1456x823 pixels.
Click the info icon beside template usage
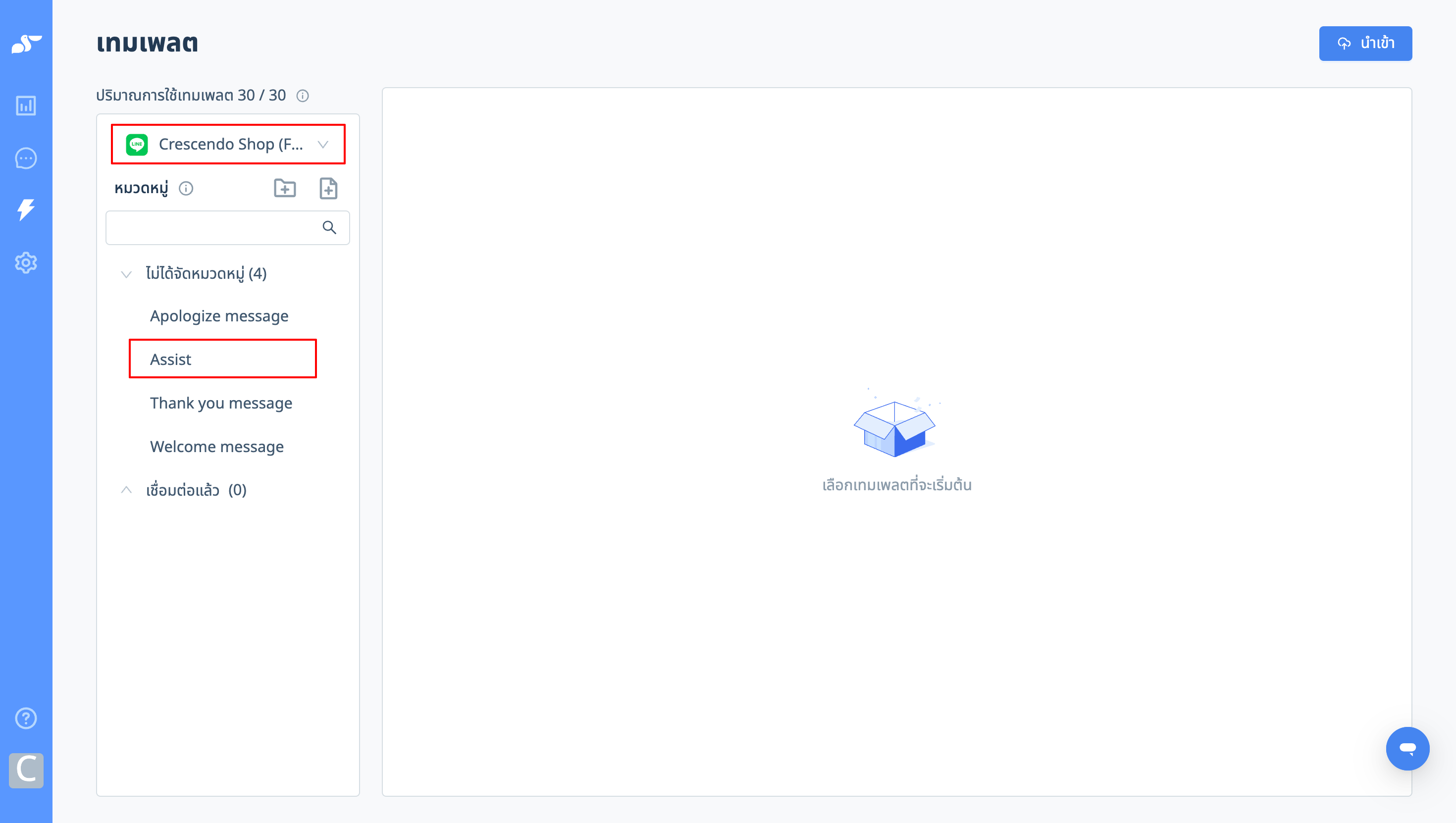[x=303, y=96]
